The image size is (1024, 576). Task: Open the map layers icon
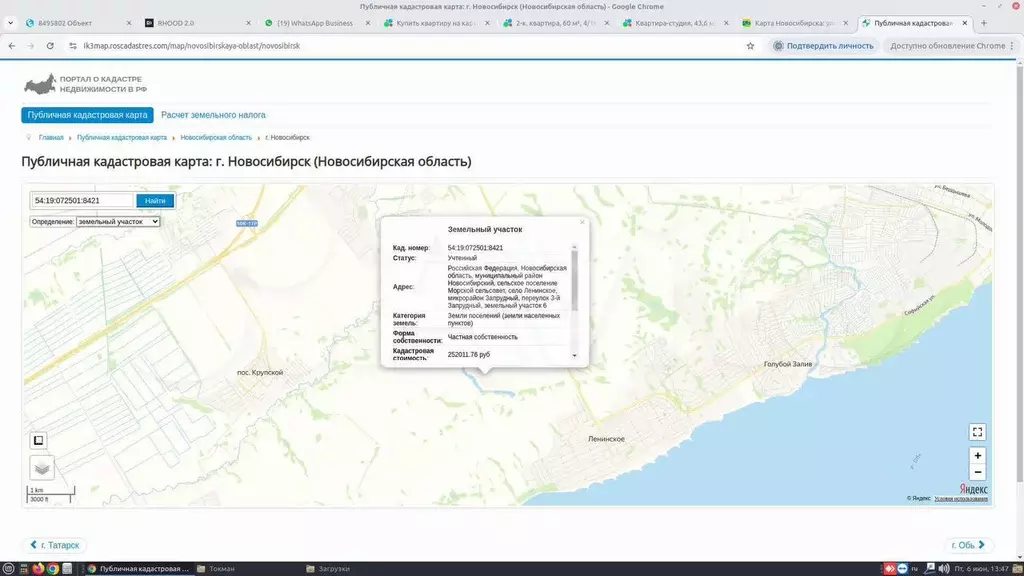click(42, 468)
